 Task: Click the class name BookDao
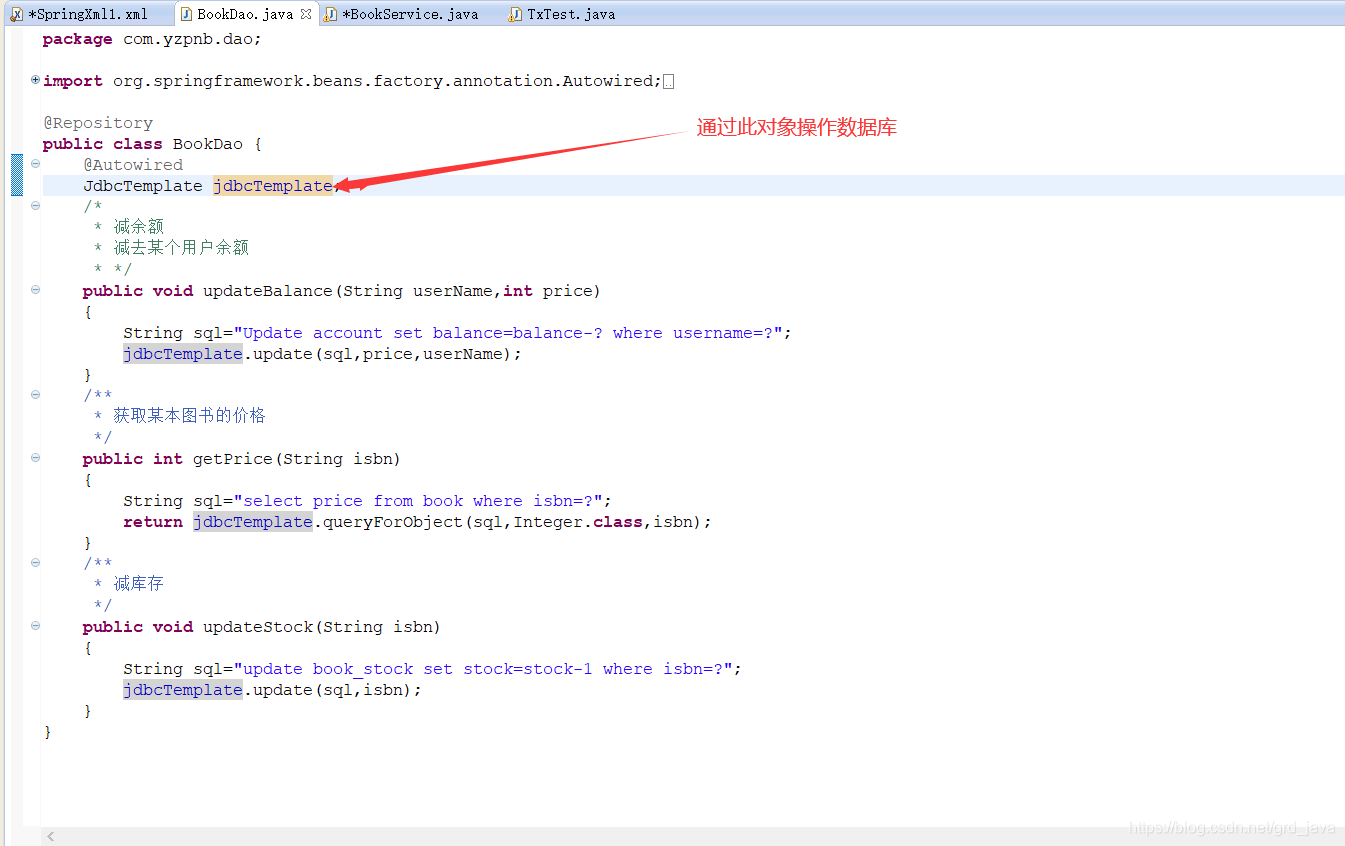[208, 144]
